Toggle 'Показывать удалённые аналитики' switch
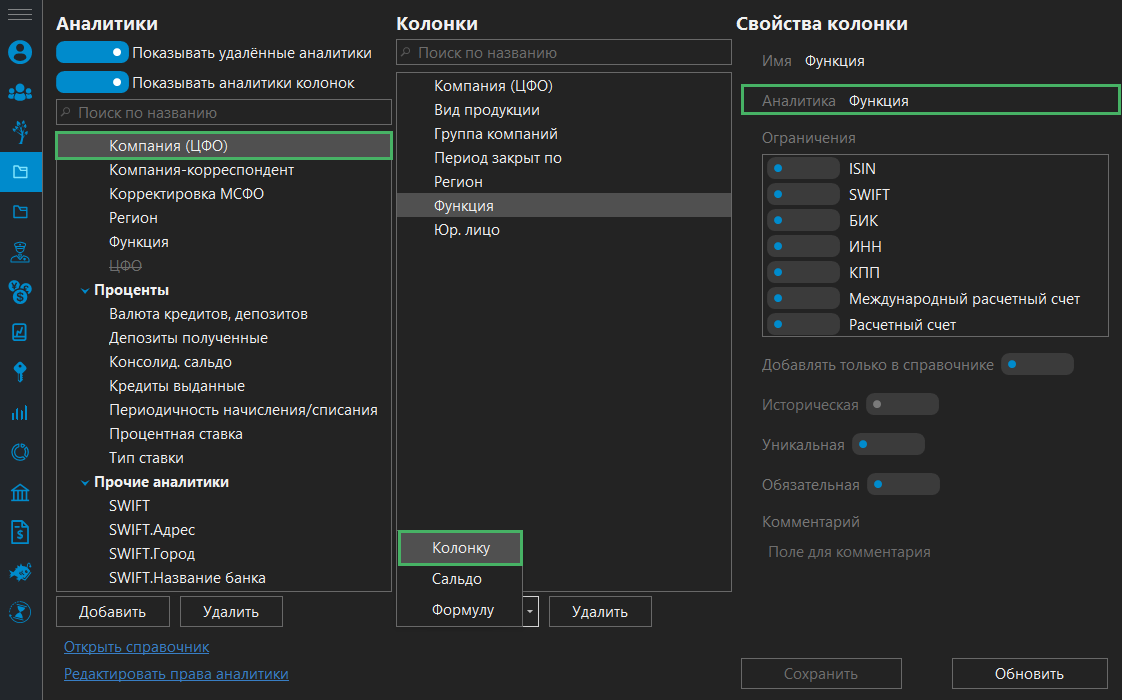This screenshot has height=700, width=1122. click(x=93, y=52)
